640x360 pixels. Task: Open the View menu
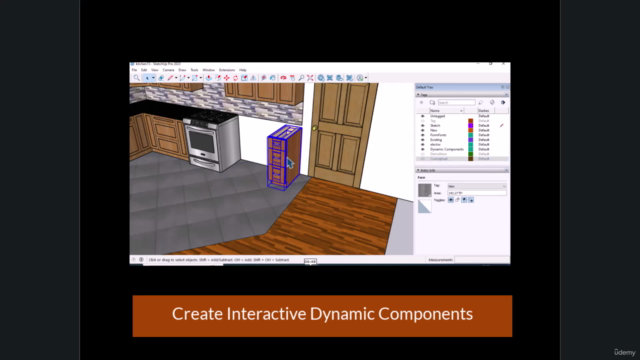[x=155, y=70]
